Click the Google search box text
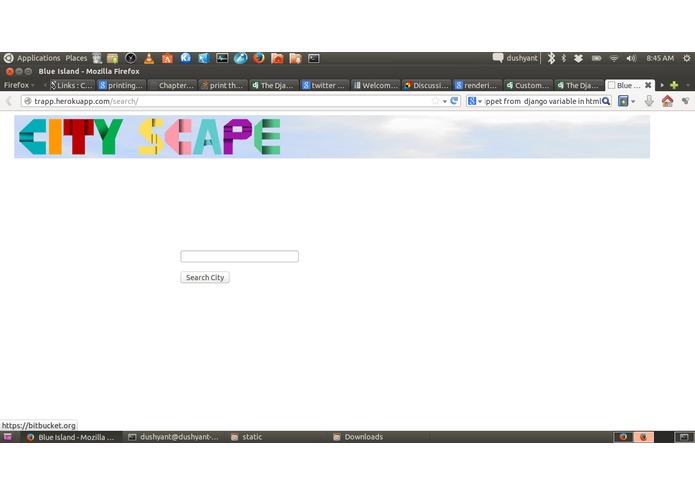The width and height of the screenshot is (695, 494). (543, 101)
